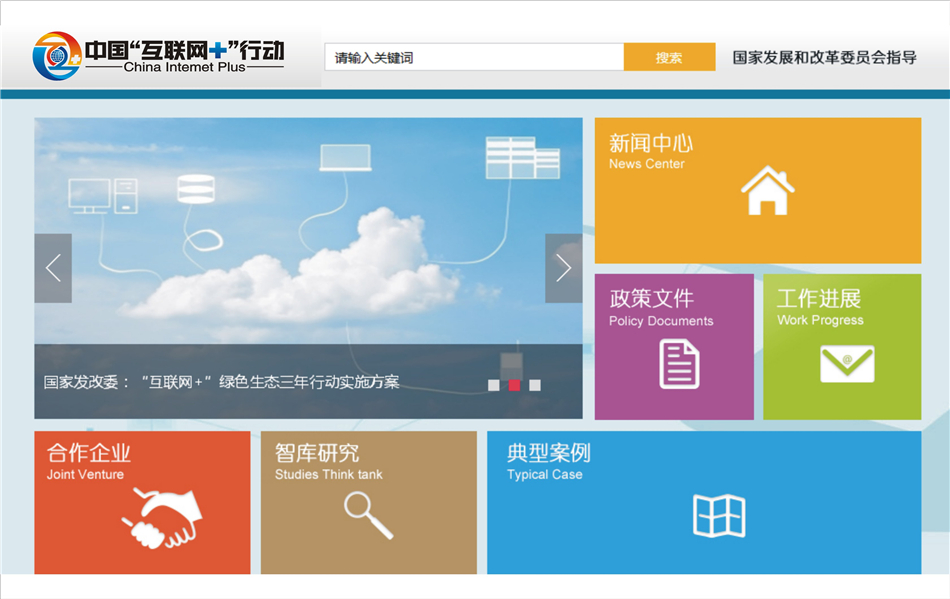This screenshot has height=599, width=950.
Task: Click the Typical Case map icon
Action: (719, 516)
